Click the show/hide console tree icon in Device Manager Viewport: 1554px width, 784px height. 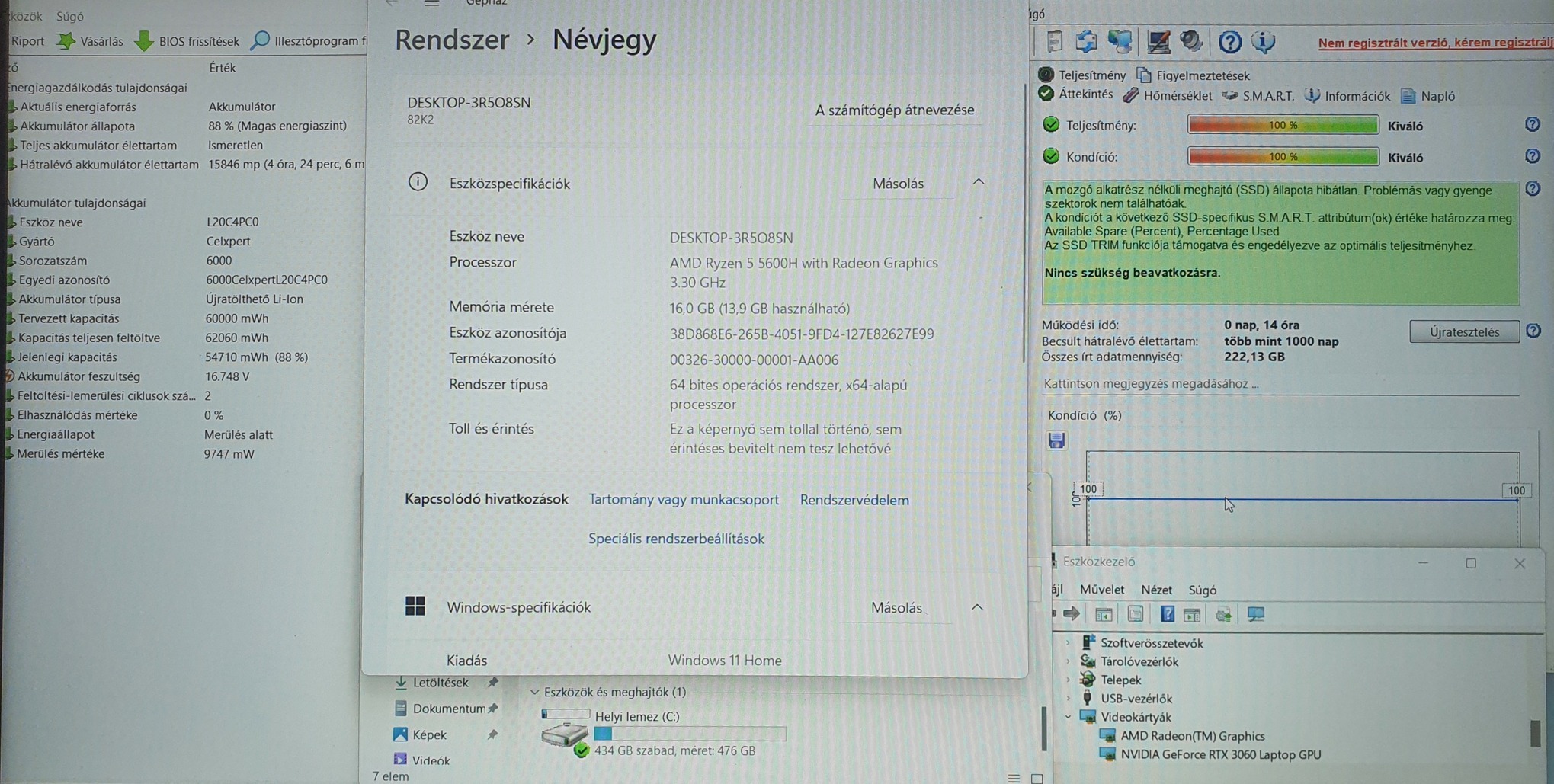coord(1104,614)
